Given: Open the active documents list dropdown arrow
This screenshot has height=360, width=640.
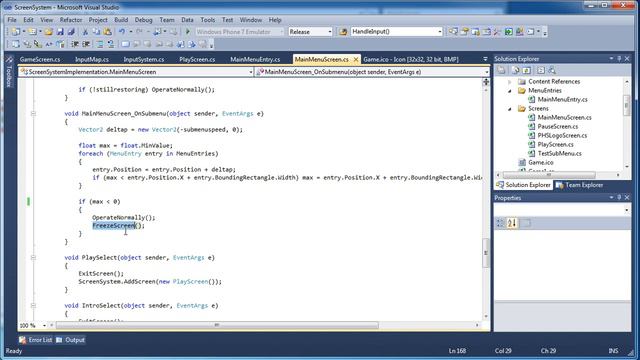Looking at the screenshot, I should (485, 59).
